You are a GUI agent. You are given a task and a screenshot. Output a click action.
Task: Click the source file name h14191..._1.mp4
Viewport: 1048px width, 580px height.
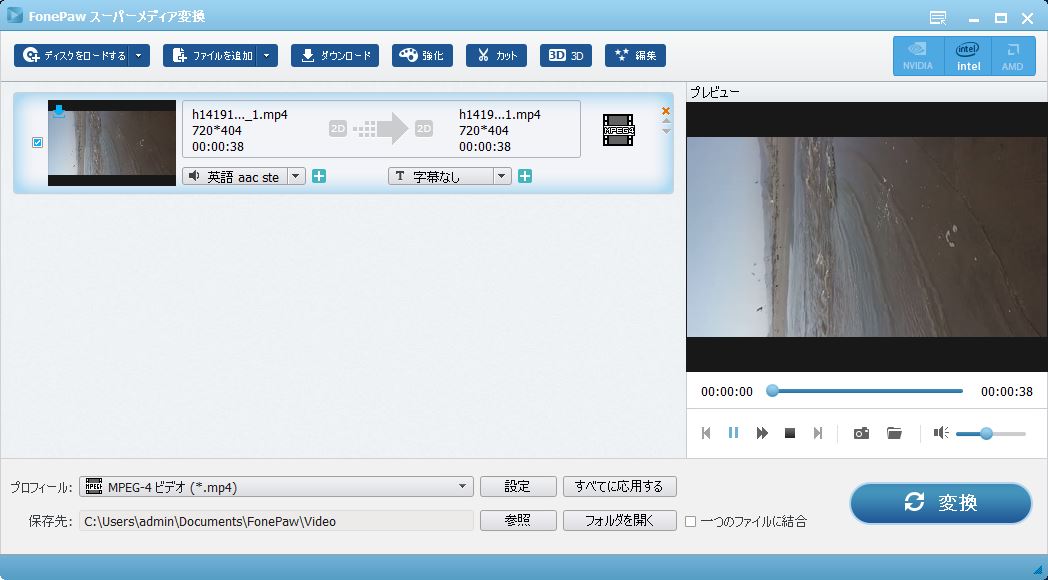click(x=240, y=114)
